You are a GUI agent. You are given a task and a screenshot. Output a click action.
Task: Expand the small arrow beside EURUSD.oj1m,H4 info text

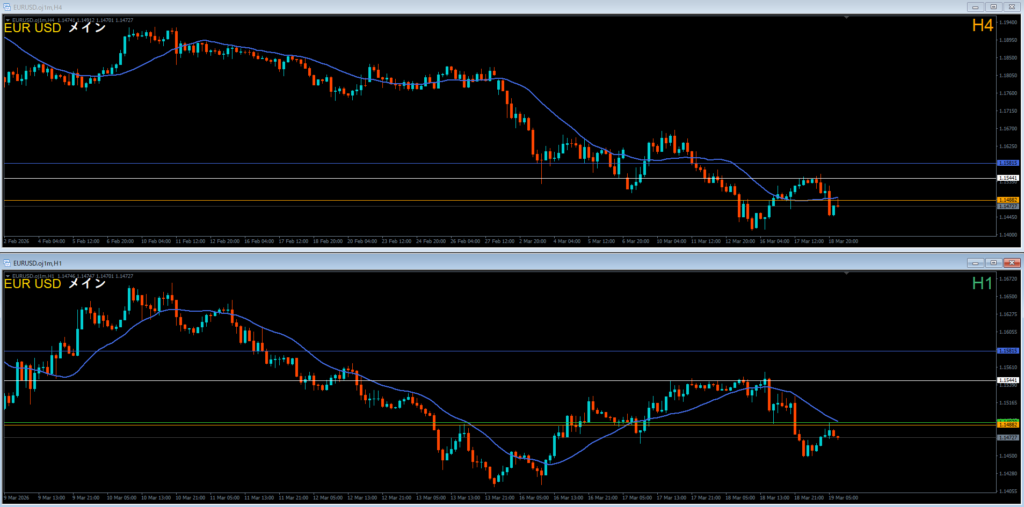7,19
